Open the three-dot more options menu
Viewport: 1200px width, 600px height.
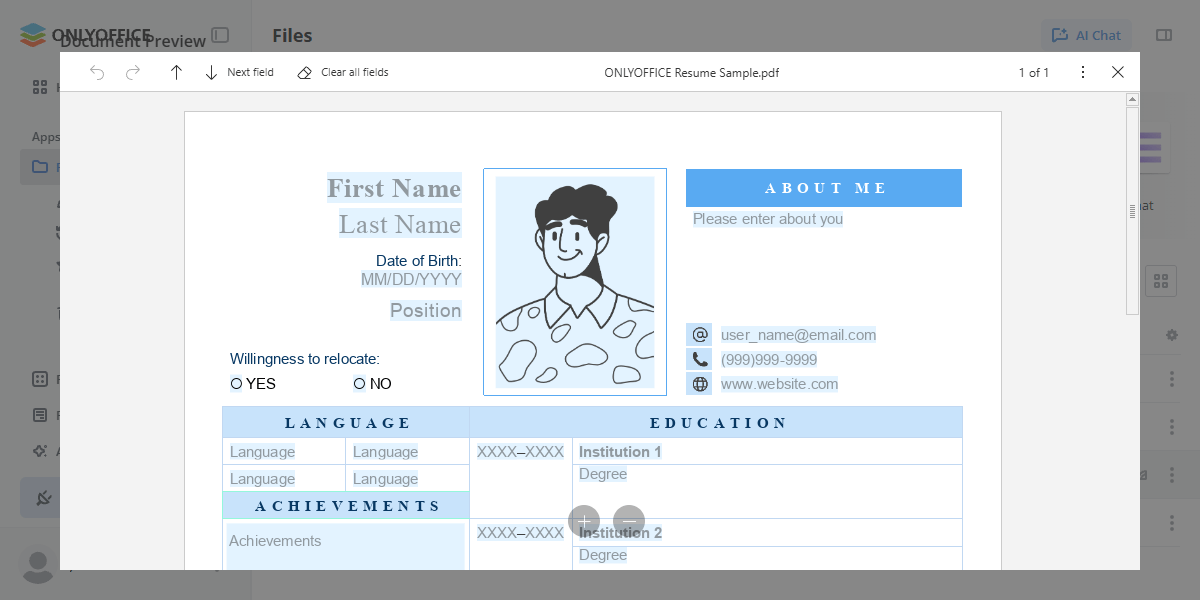point(1082,72)
